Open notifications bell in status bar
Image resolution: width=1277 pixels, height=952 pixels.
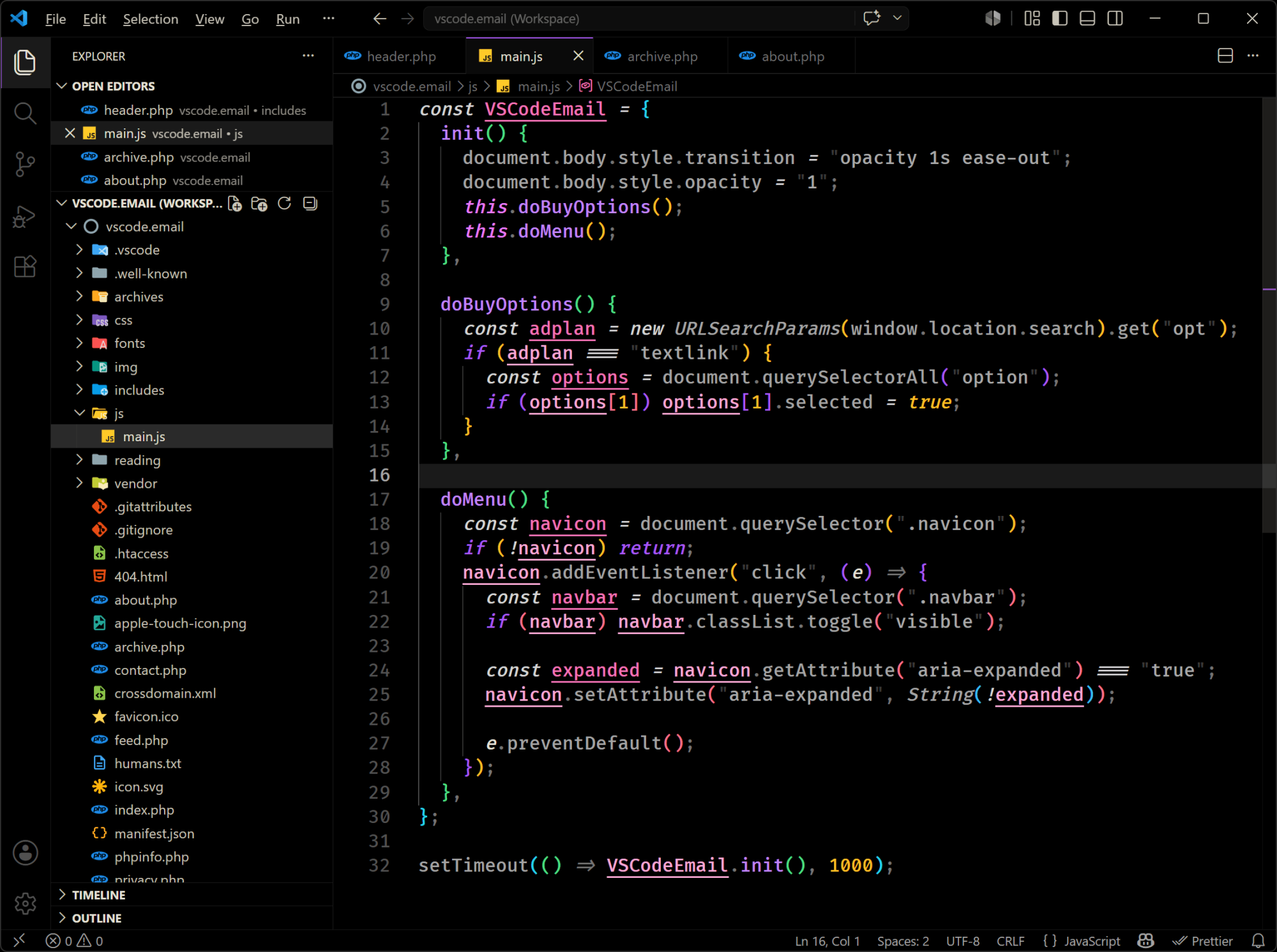tap(1258, 941)
